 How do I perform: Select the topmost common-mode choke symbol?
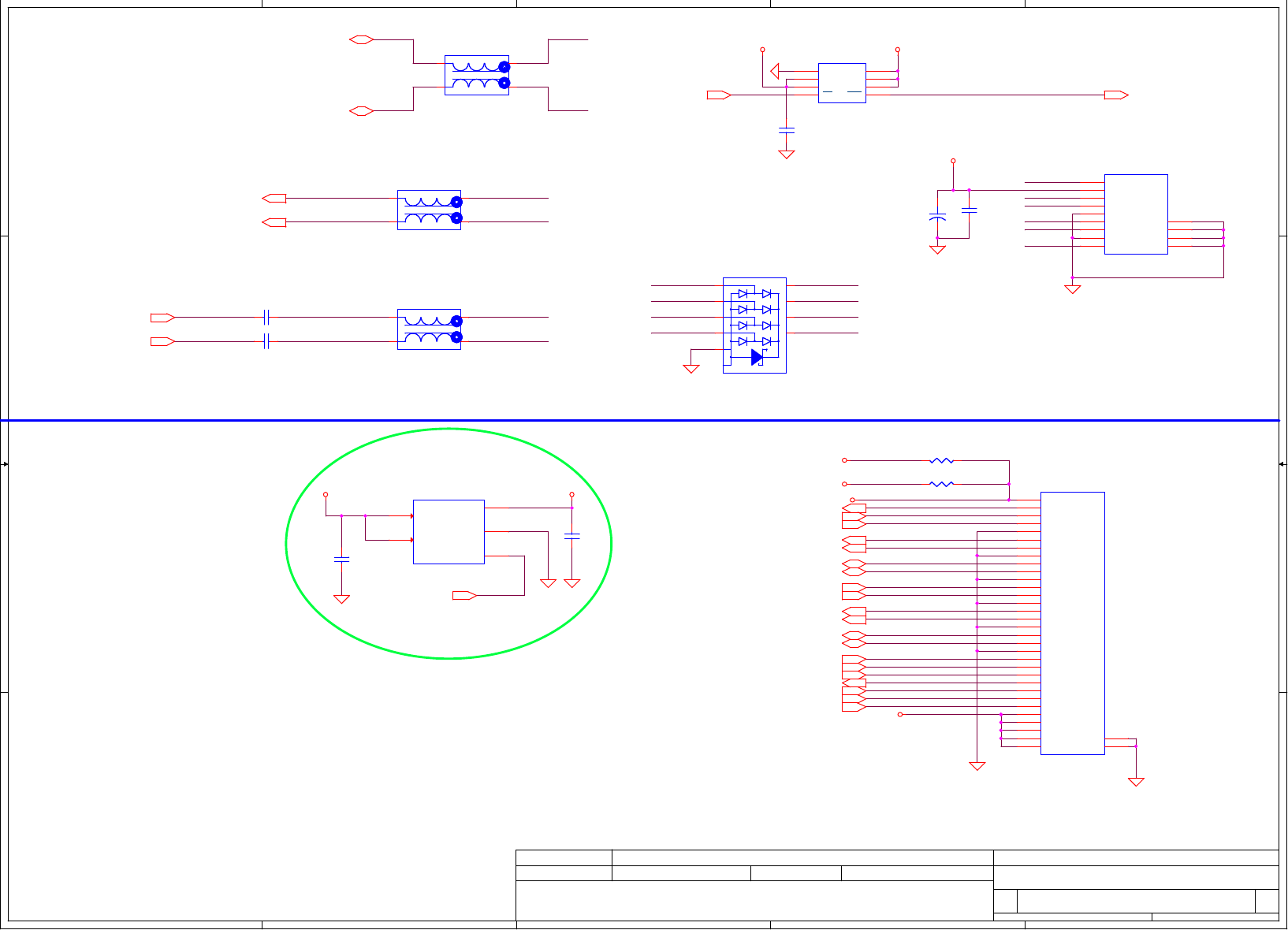477,75
